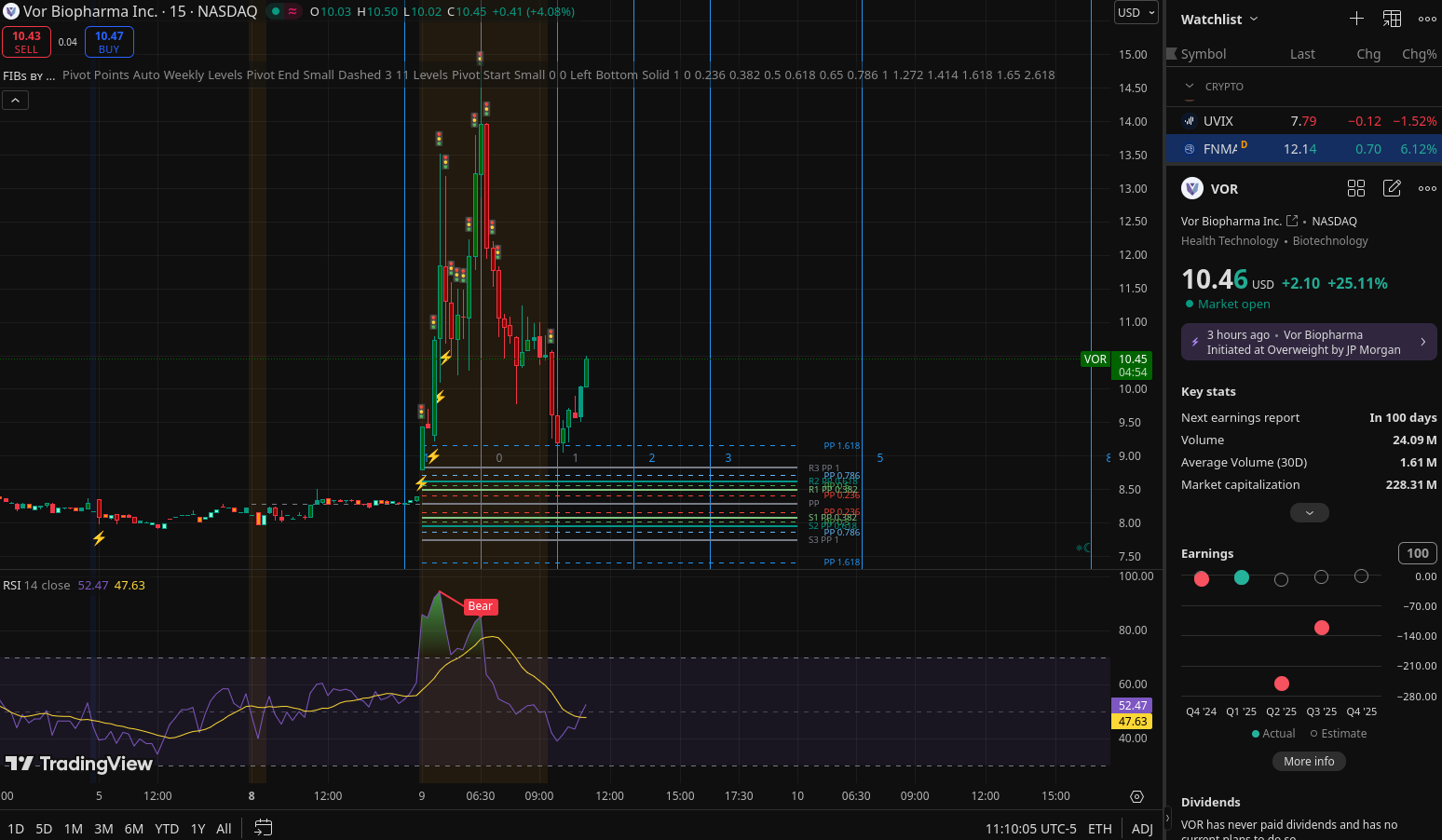Open the VOR details more options menu
Viewport: 1442px width, 840px height.
[1427, 188]
